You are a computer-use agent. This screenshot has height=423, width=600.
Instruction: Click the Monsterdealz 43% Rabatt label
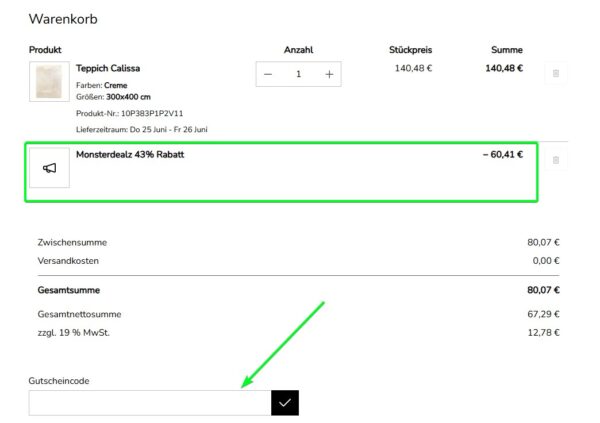point(130,155)
